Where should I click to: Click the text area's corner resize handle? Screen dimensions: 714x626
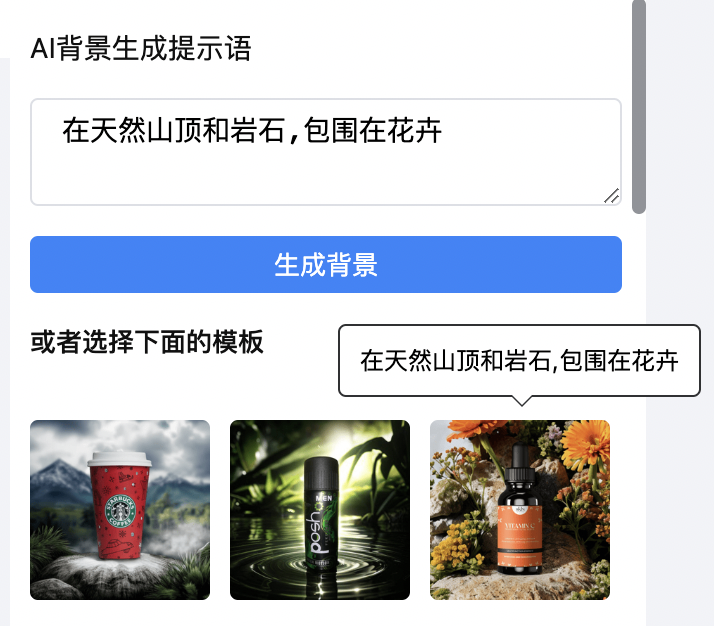[612, 196]
